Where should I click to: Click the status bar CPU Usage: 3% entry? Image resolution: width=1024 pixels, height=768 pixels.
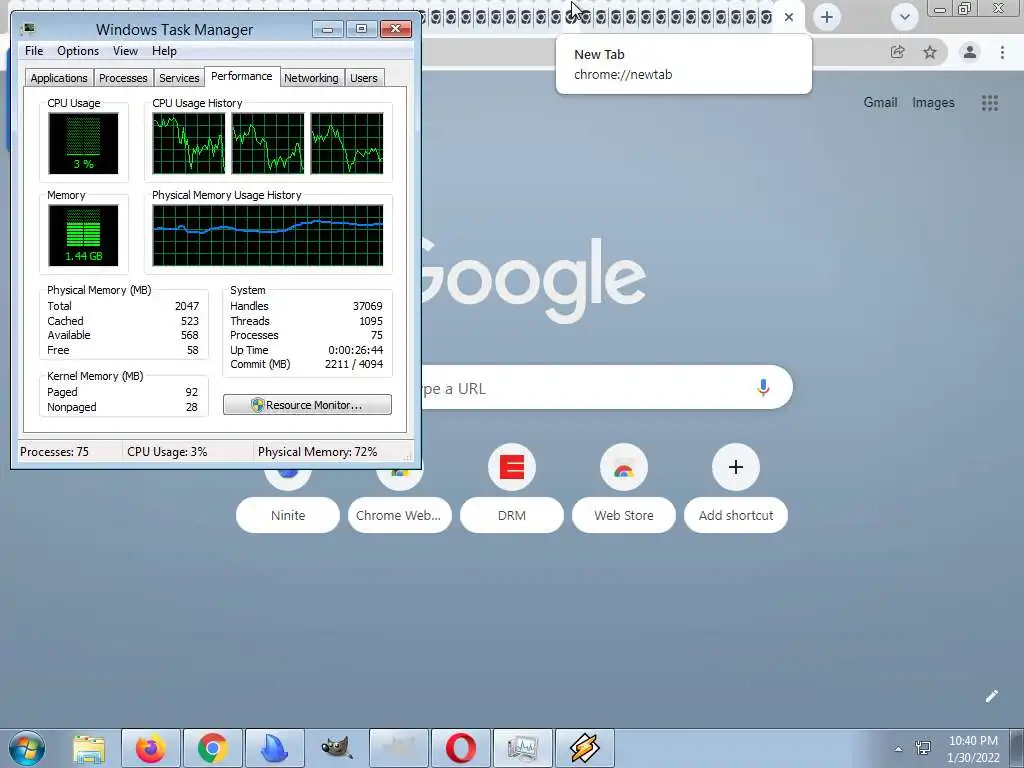pyautogui.click(x=167, y=452)
